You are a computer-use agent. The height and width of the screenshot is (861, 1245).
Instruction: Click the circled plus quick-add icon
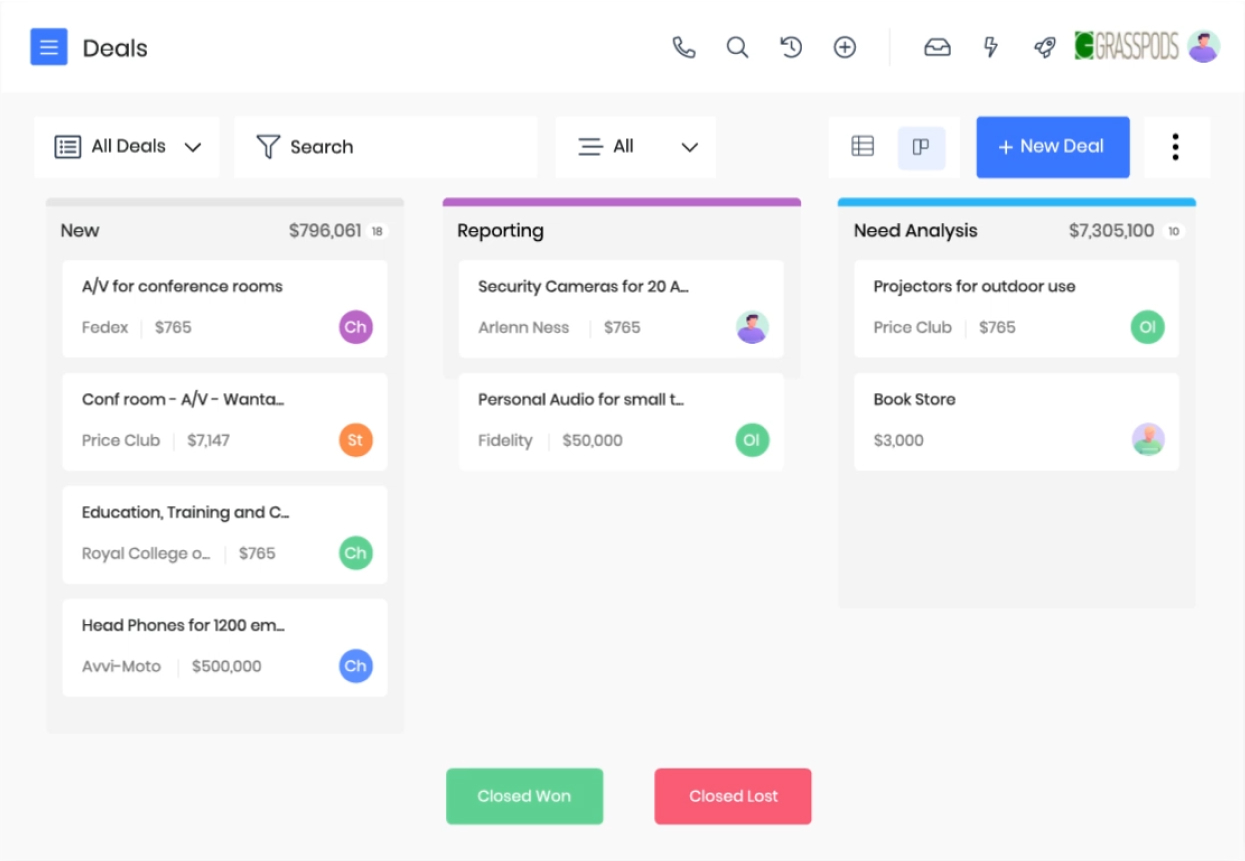tap(845, 47)
